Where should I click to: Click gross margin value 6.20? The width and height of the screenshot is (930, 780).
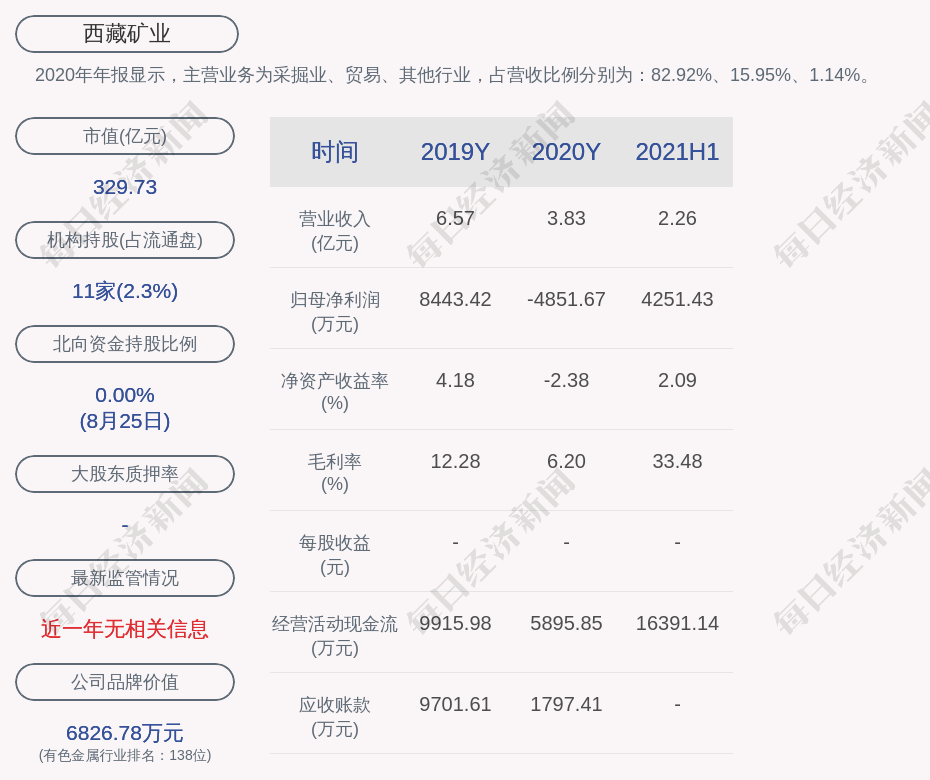point(566,461)
